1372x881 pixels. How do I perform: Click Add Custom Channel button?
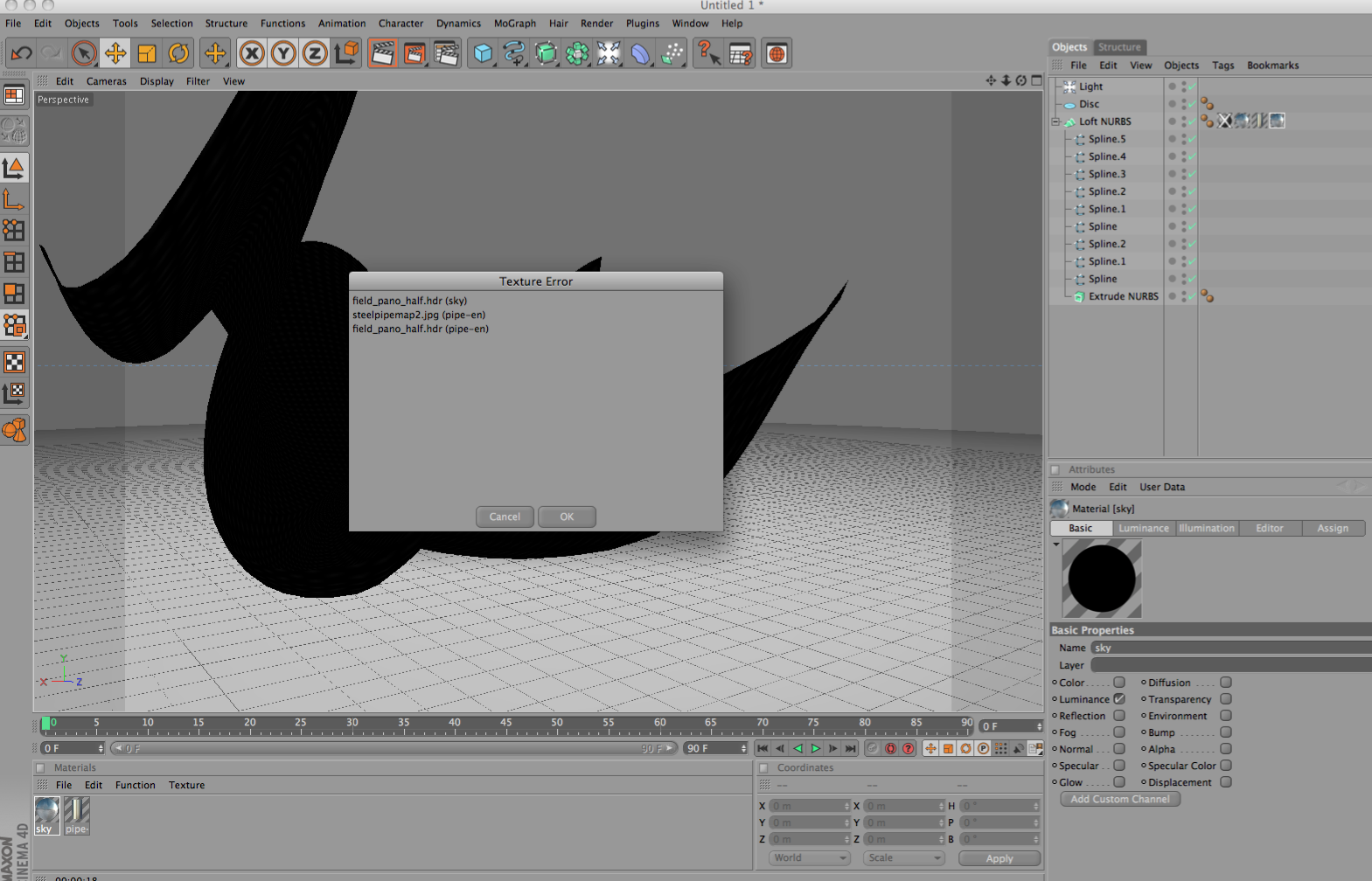(x=1120, y=799)
